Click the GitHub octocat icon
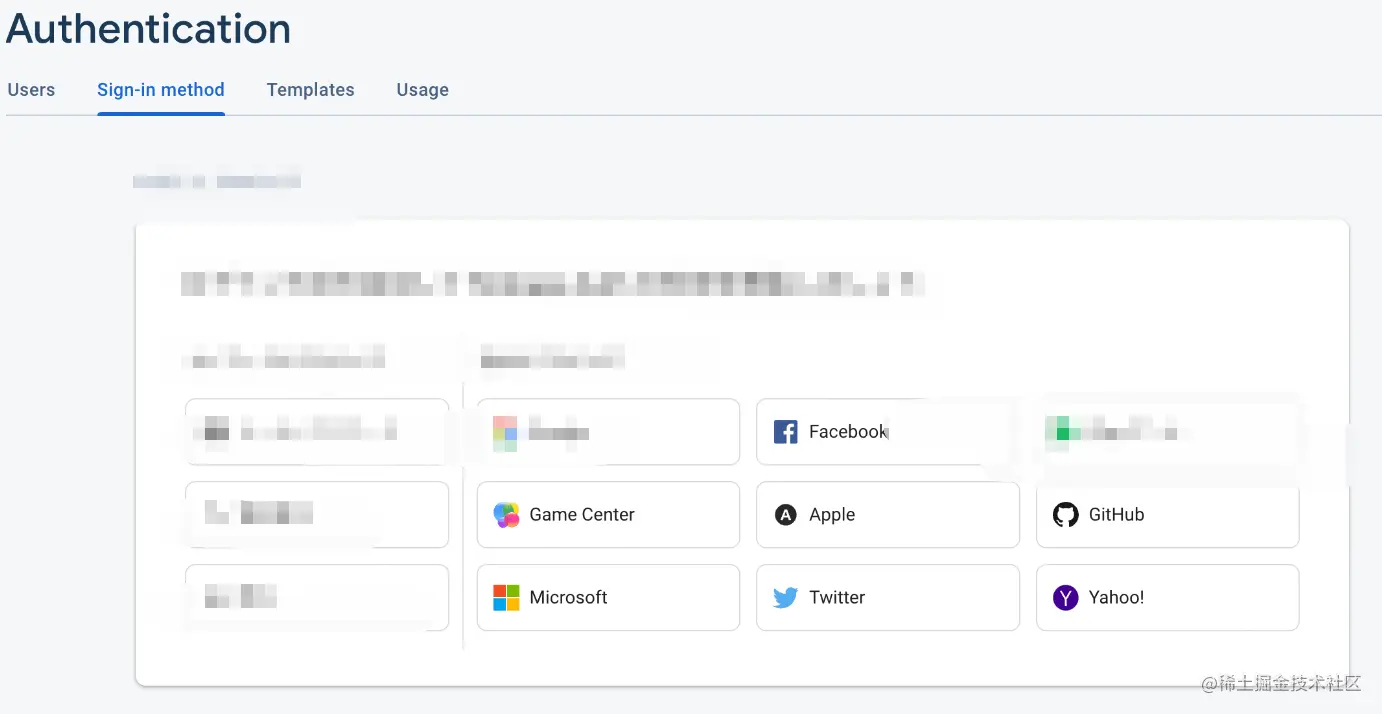 pos(1066,515)
